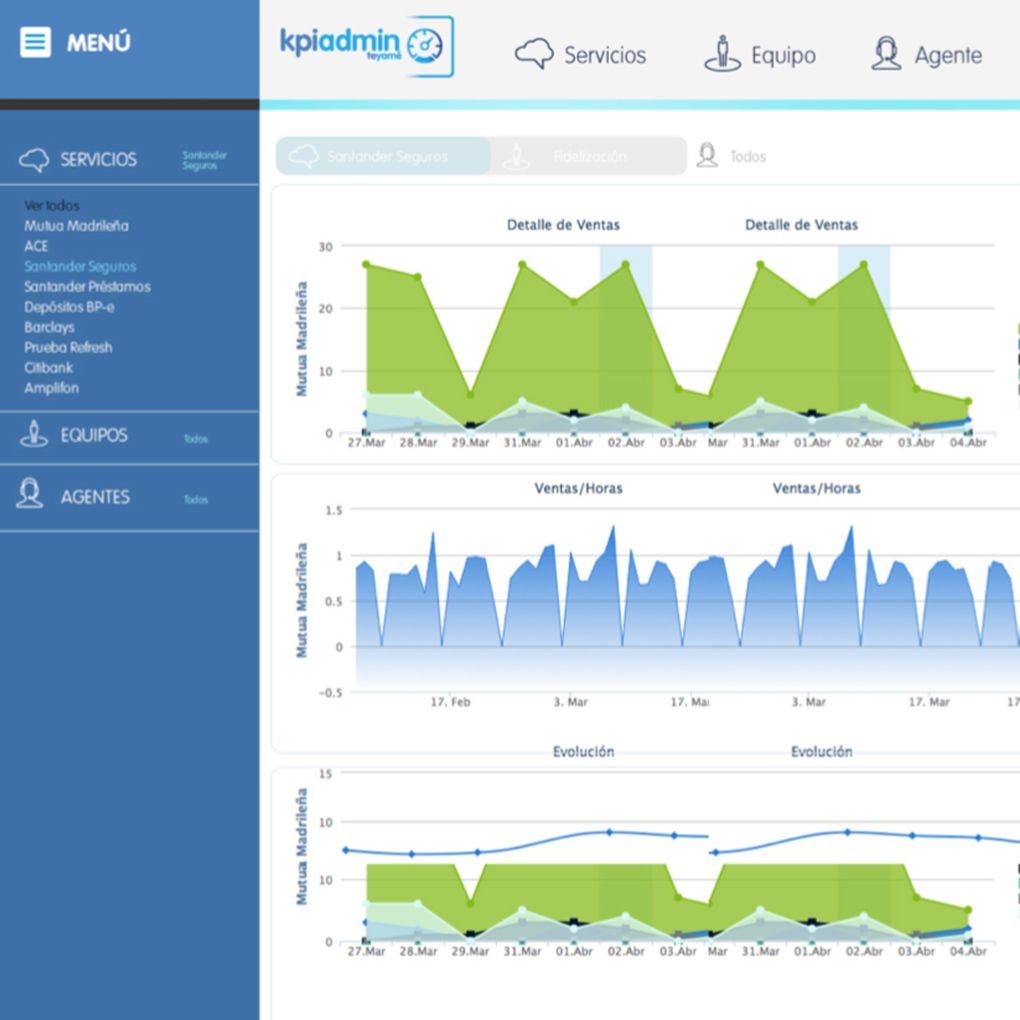This screenshot has height=1020, width=1020.
Task: Select Santander Préstamos from sidebar
Action: point(87,287)
